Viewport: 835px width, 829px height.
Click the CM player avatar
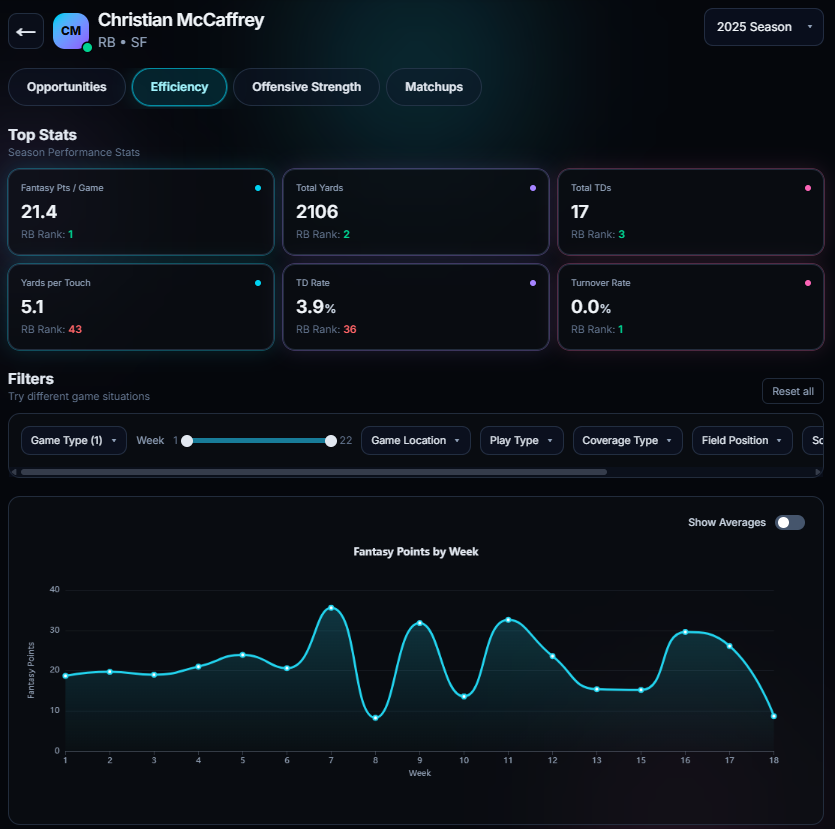[71, 31]
